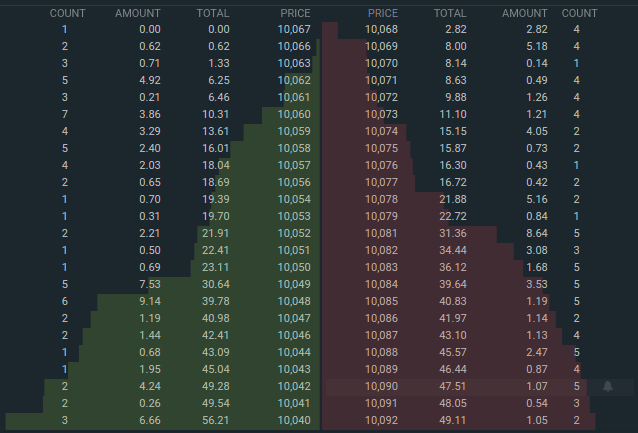The width and height of the screenshot is (638, 433).
Task: Click the ask price 10,078
Action: 382,199
